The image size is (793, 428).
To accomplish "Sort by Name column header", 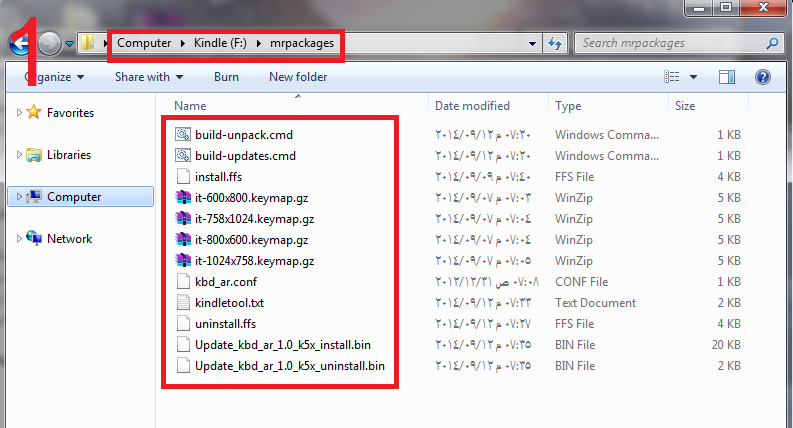I will click(x=190, y=106).
